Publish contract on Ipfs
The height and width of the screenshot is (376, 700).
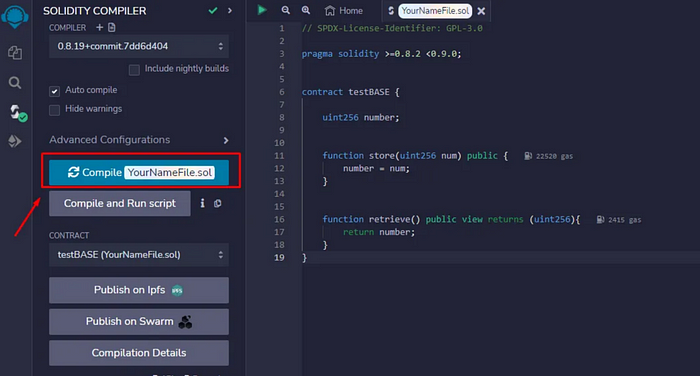139,290
